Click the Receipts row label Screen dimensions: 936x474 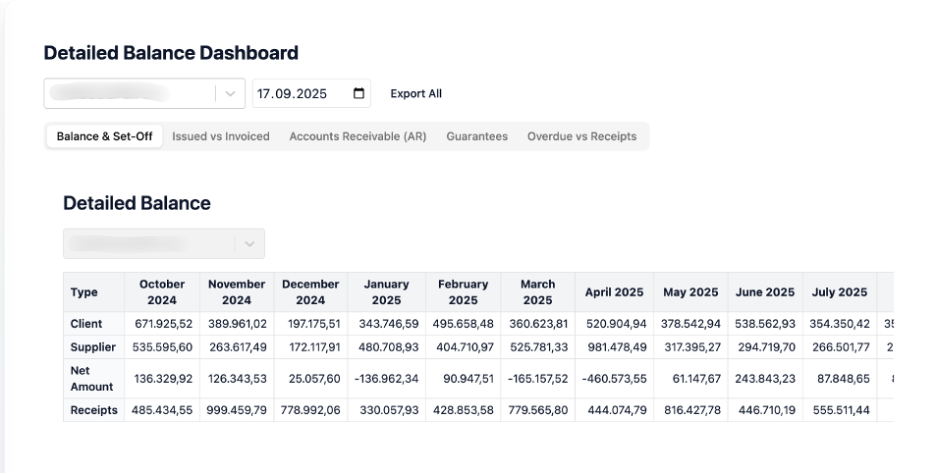click(x=94, y=410)
